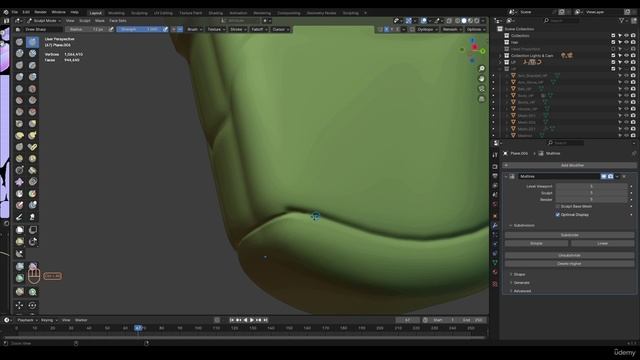
Task: Switch to the UV Editing workspace tab
Action: coord(163,13)
